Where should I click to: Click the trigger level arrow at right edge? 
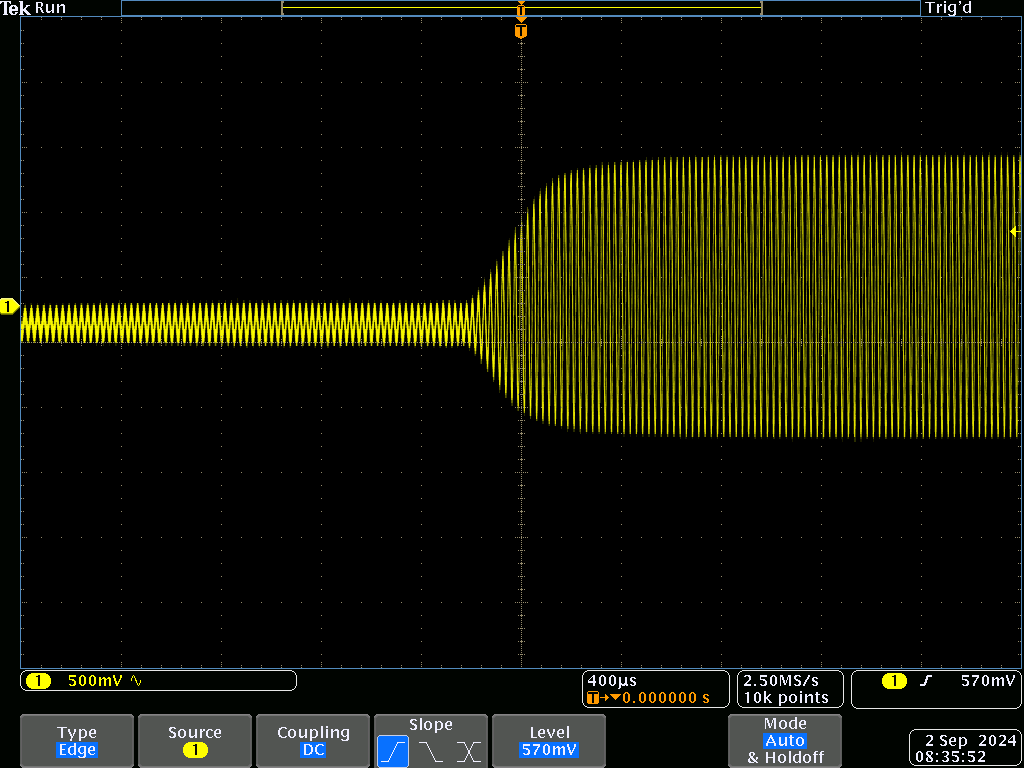(1014, 232)
